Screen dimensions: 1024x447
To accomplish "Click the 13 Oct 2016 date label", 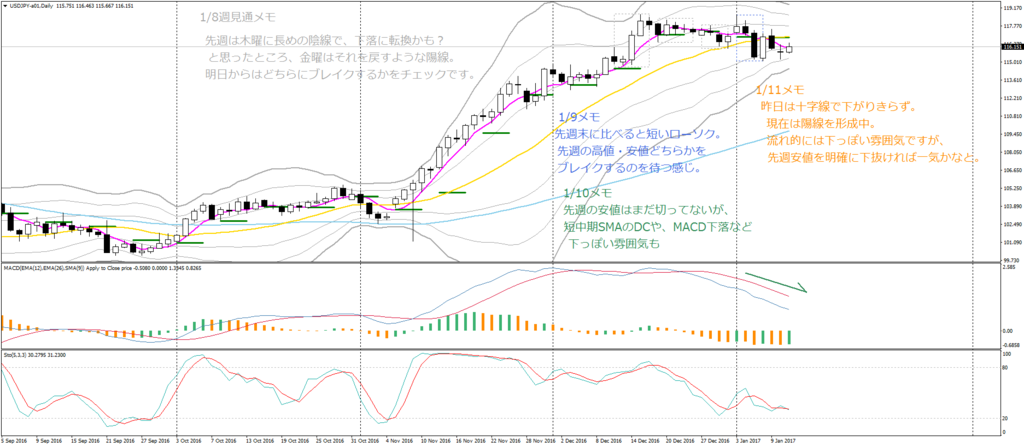I will tap(261, 440).
